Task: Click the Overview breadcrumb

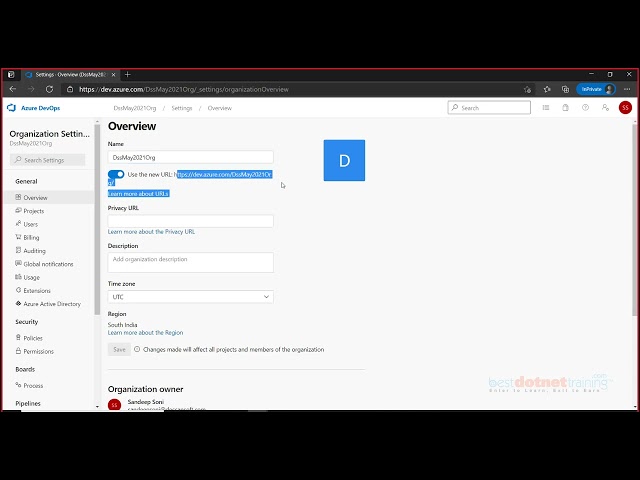Action: [220, 108]
